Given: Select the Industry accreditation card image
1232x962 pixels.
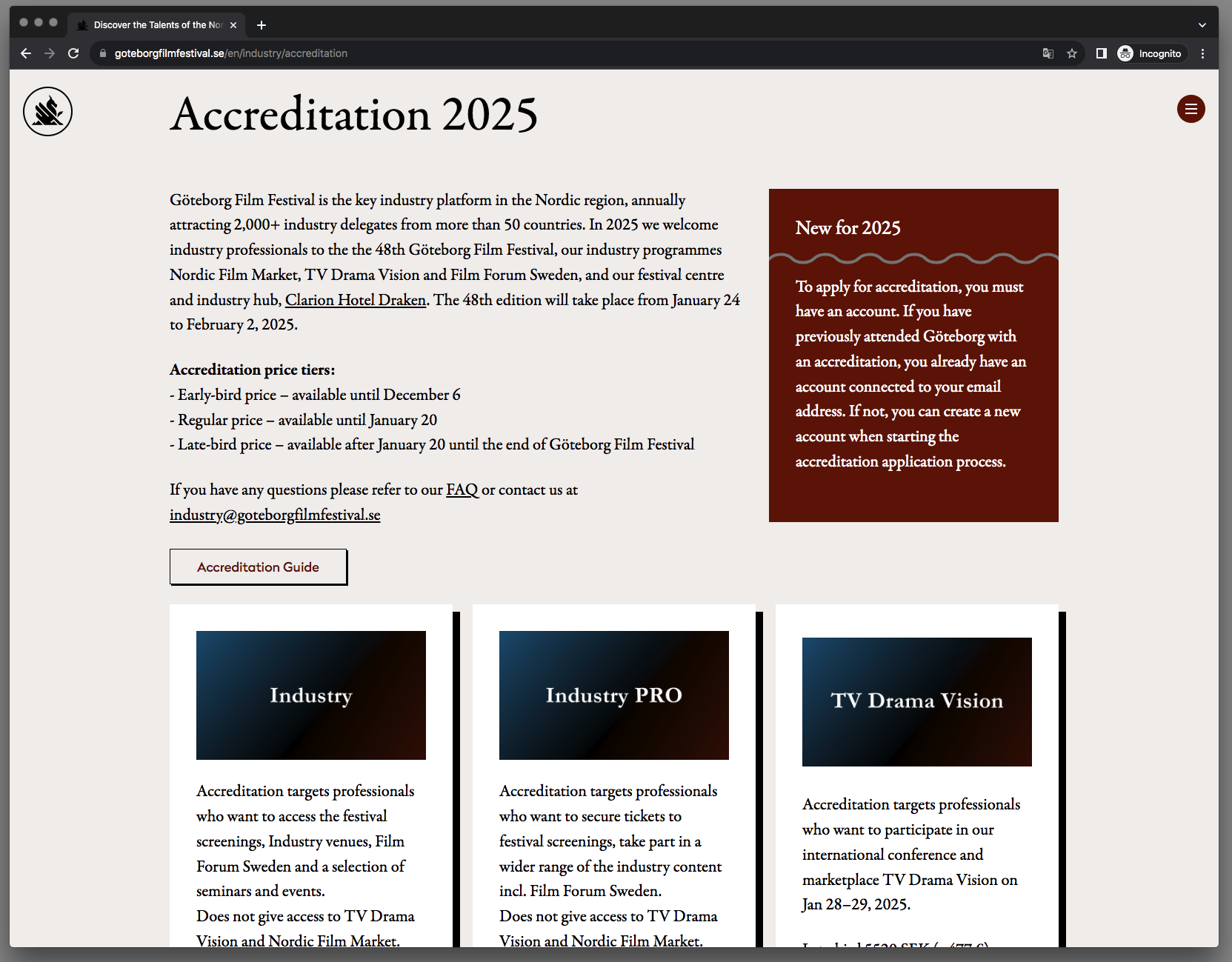Looking at the screenshot, I should tap(311, 695).
